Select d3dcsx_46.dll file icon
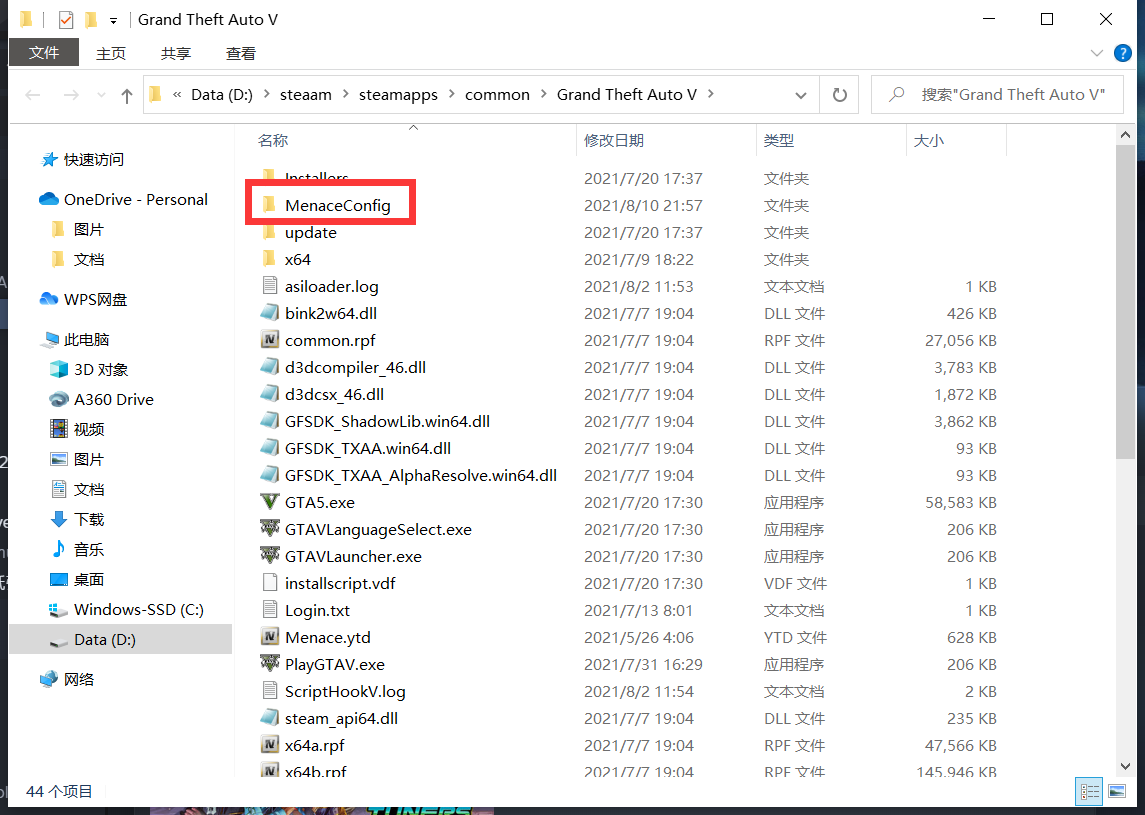 pyautogui.click(x=269, y=394)
